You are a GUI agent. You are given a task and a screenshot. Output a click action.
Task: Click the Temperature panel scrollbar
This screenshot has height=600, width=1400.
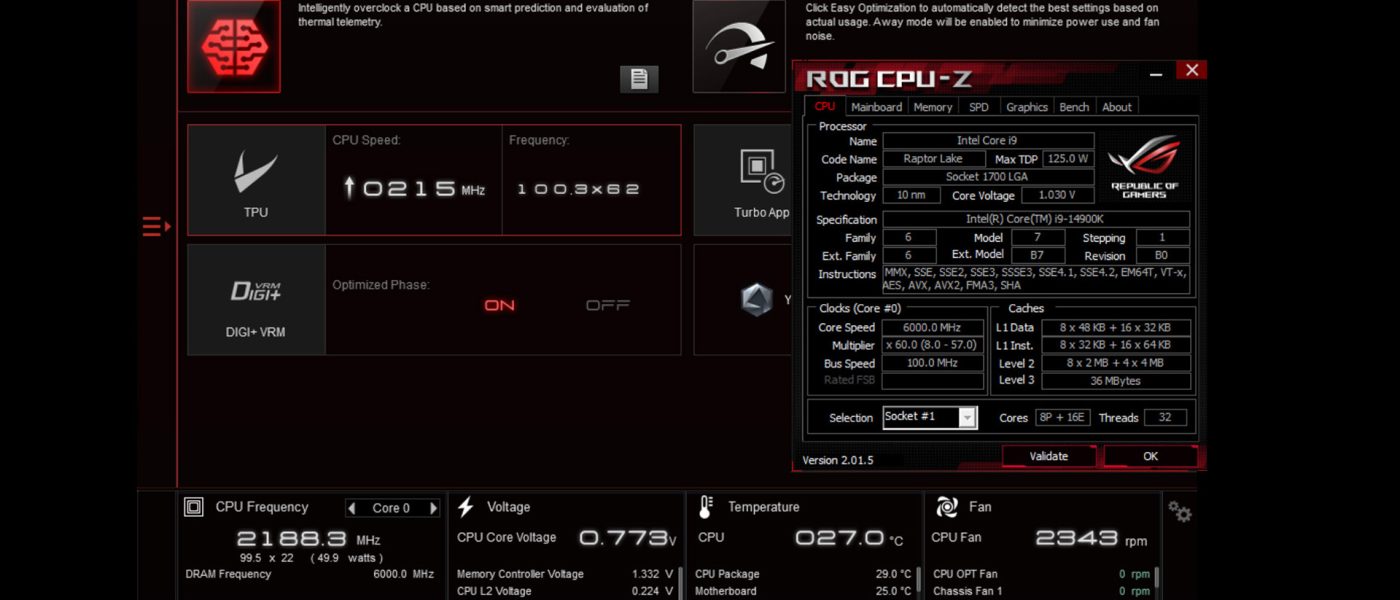coord(918,578)
